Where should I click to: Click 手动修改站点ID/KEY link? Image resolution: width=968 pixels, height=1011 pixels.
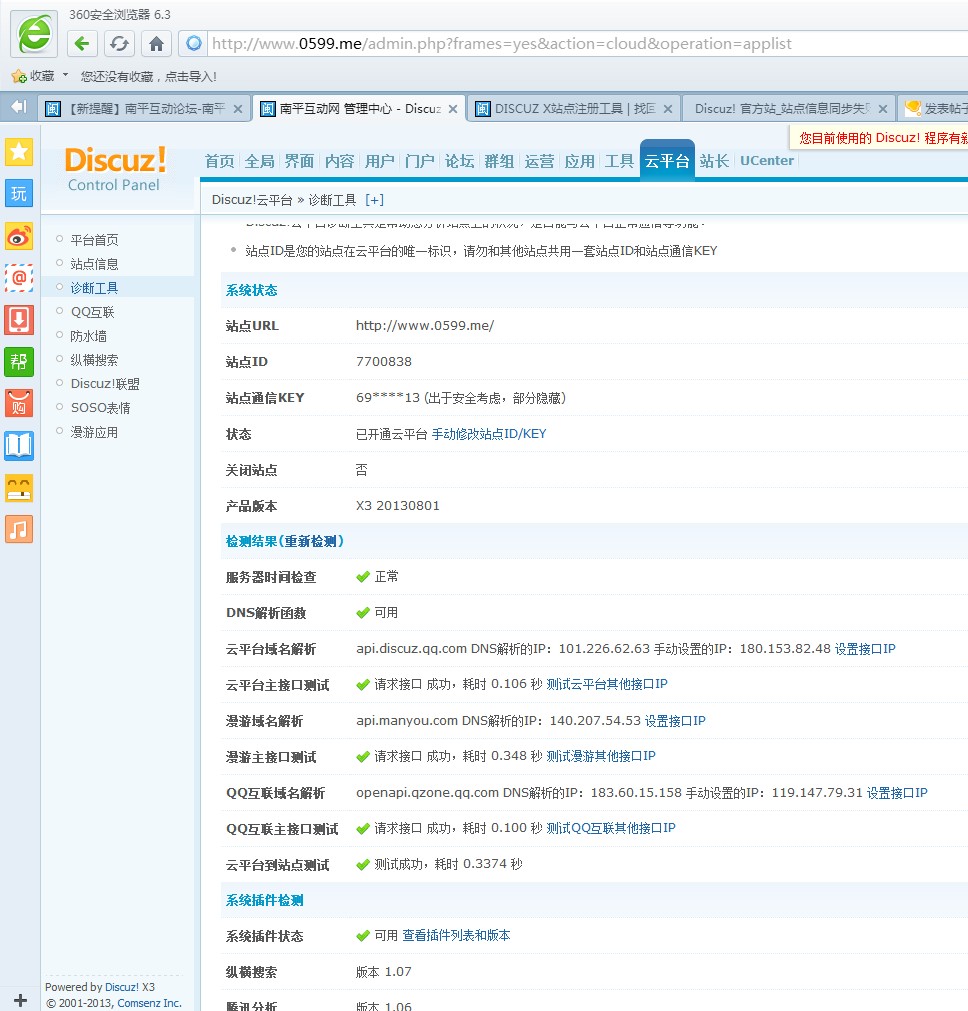coord(489,434)
